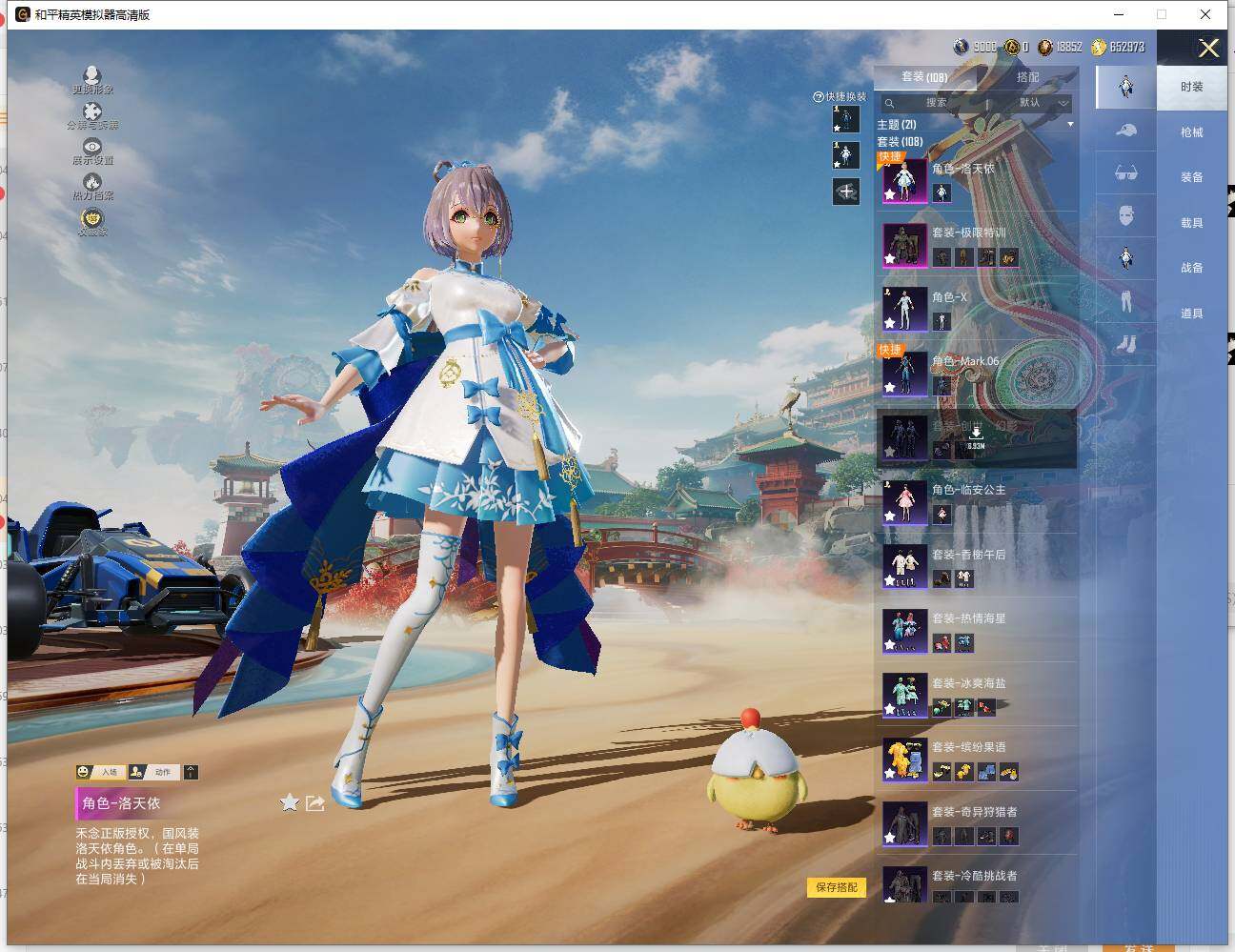Click the up-arrow icon beside 动作
This screenshot has height=952, width=1235.
[191, 772]
